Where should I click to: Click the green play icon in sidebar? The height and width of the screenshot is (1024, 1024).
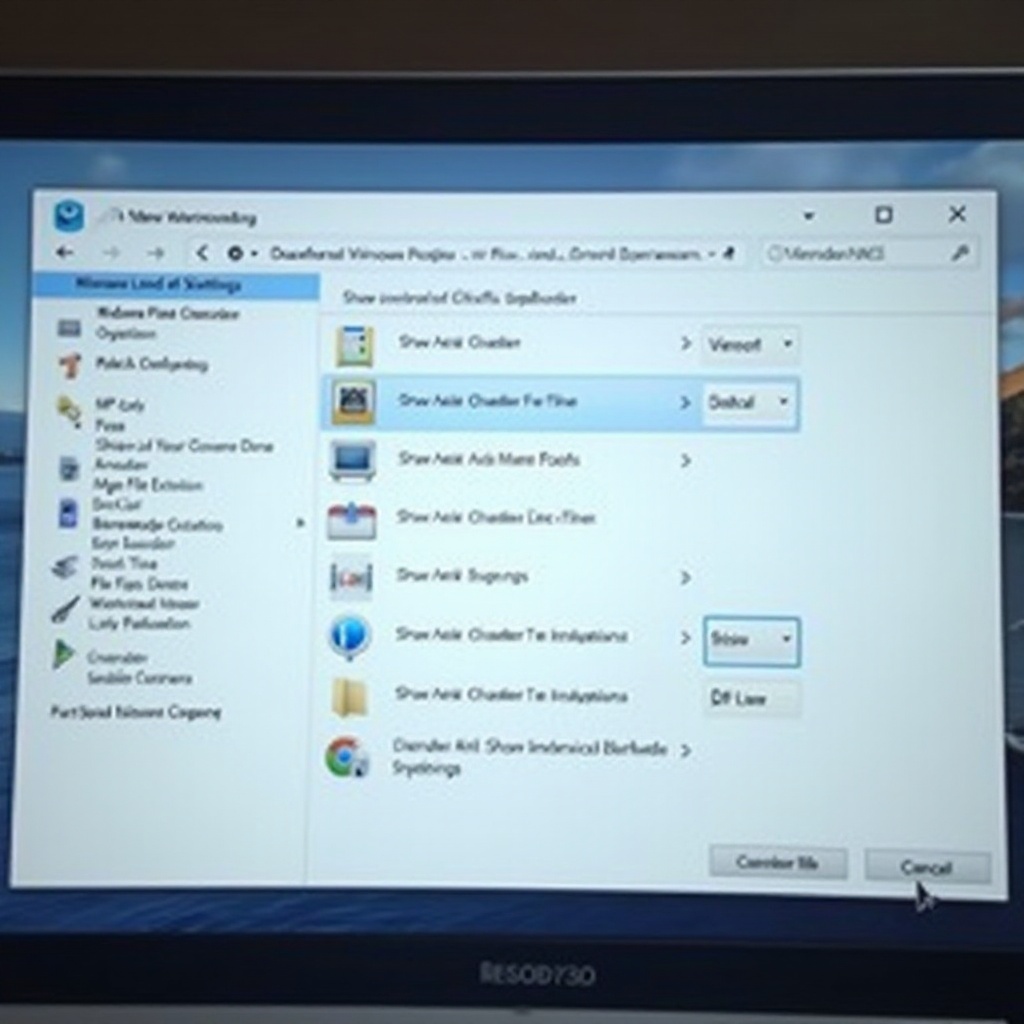point(64,655)
